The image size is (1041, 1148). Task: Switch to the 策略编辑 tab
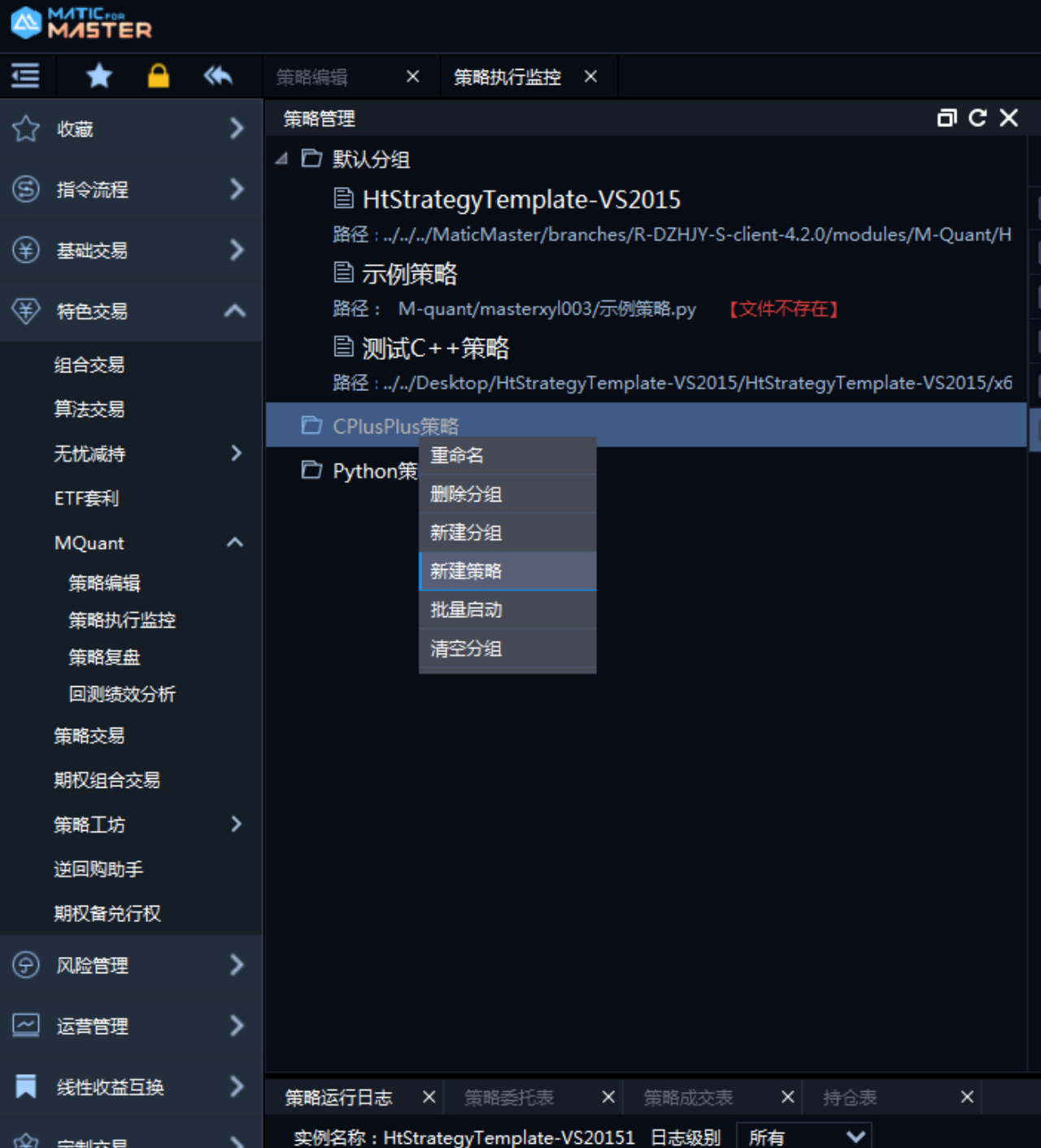pyautogui.click(x=312, y=77)
